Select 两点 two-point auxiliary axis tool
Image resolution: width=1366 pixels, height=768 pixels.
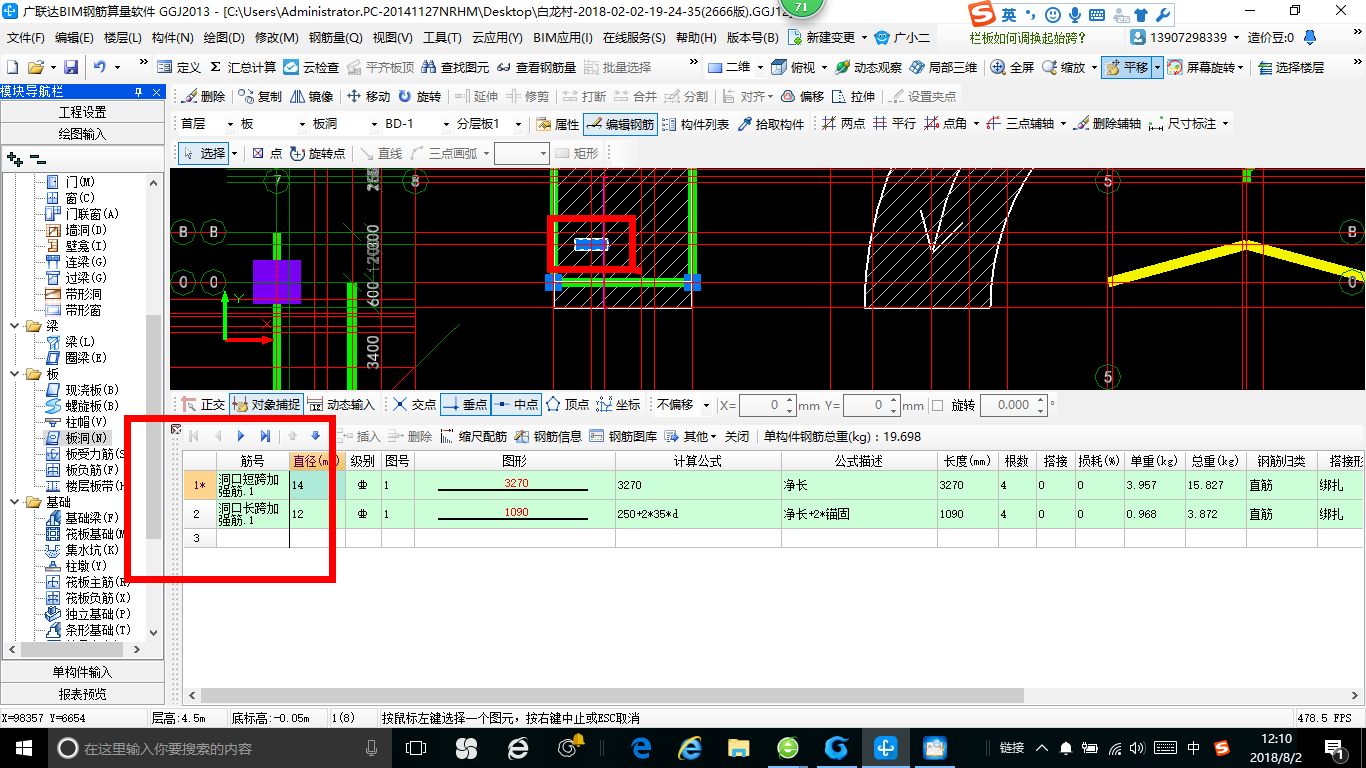click(843, 124)
